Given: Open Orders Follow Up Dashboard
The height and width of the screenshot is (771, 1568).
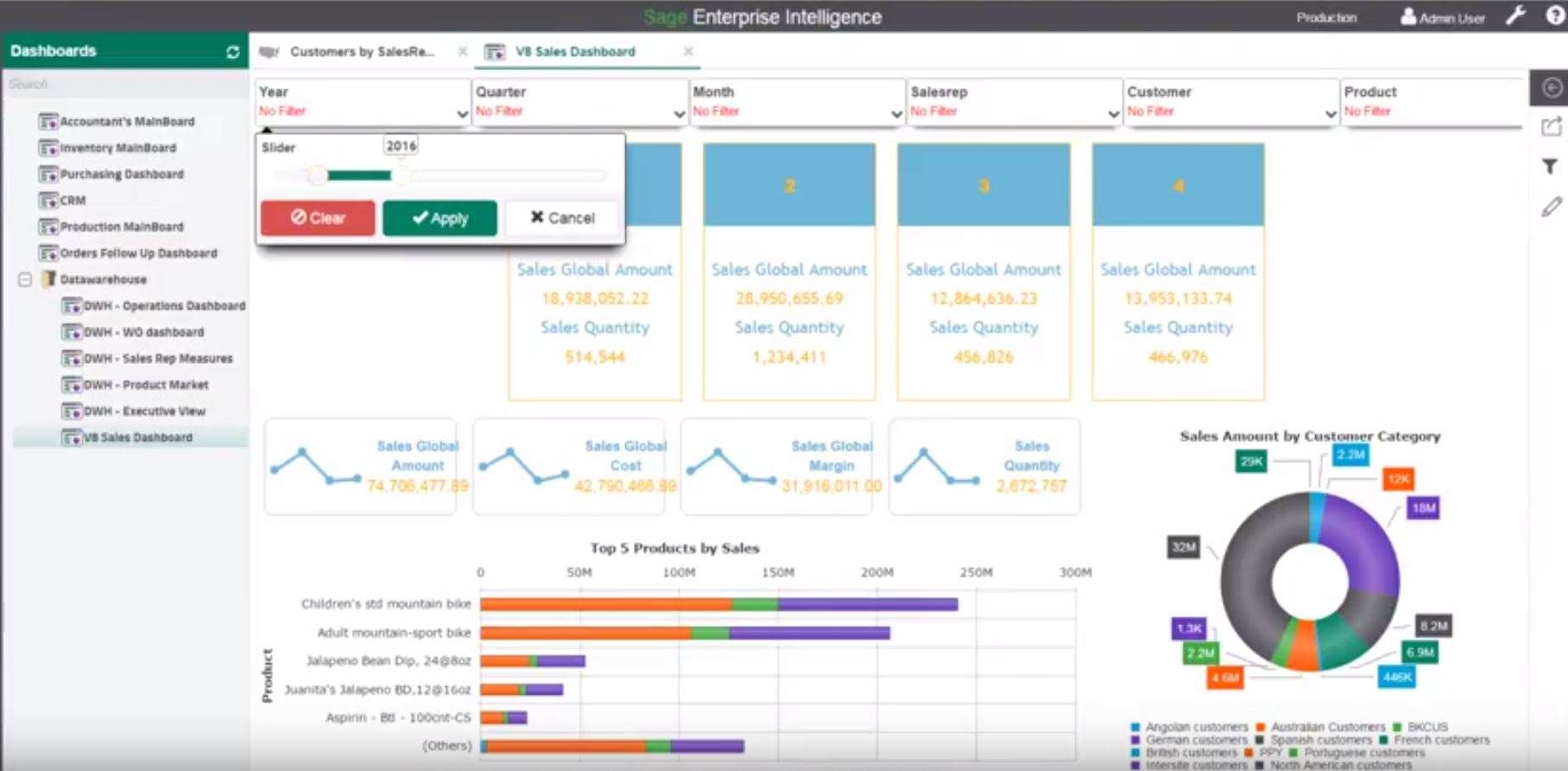Looking at the screenshot, I should coord(138,253).
